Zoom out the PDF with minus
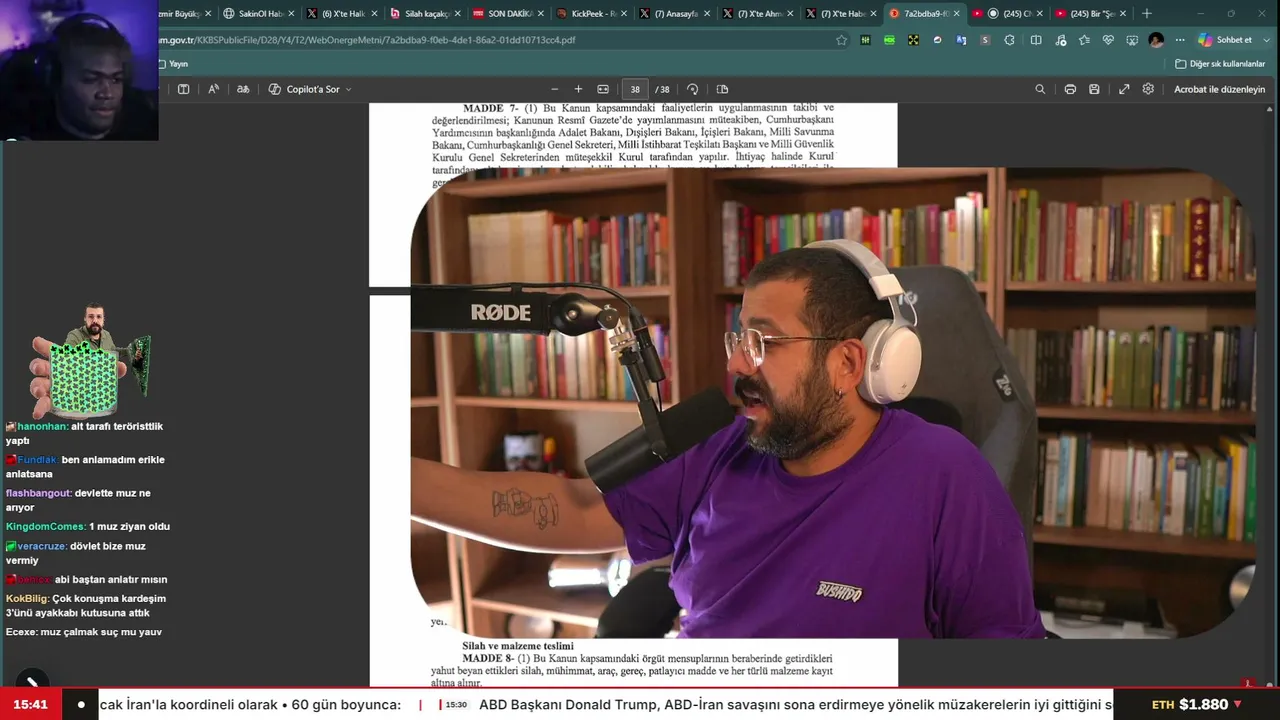1280x720 pixels. coord(554,89)
